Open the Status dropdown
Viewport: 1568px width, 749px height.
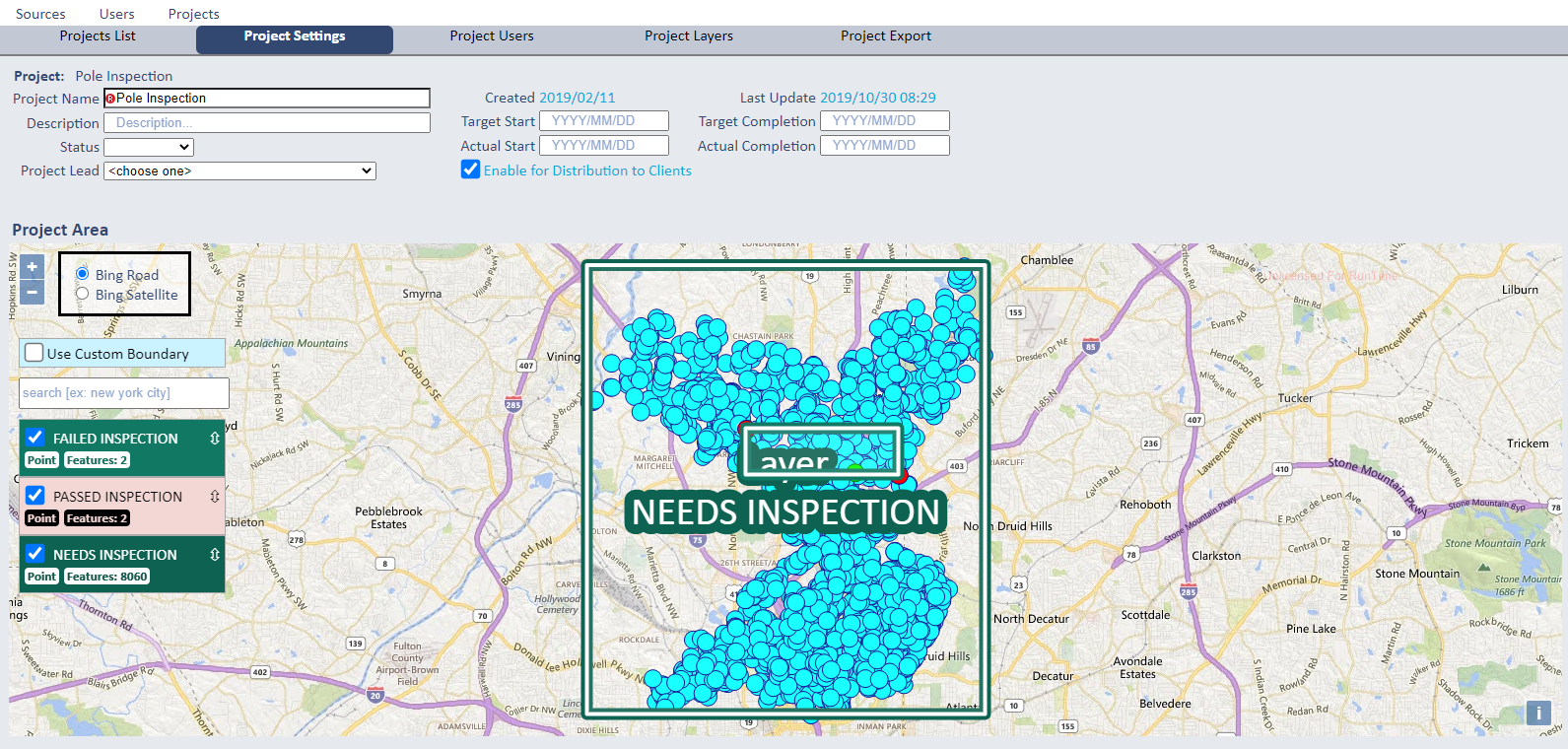click(149, 147)
